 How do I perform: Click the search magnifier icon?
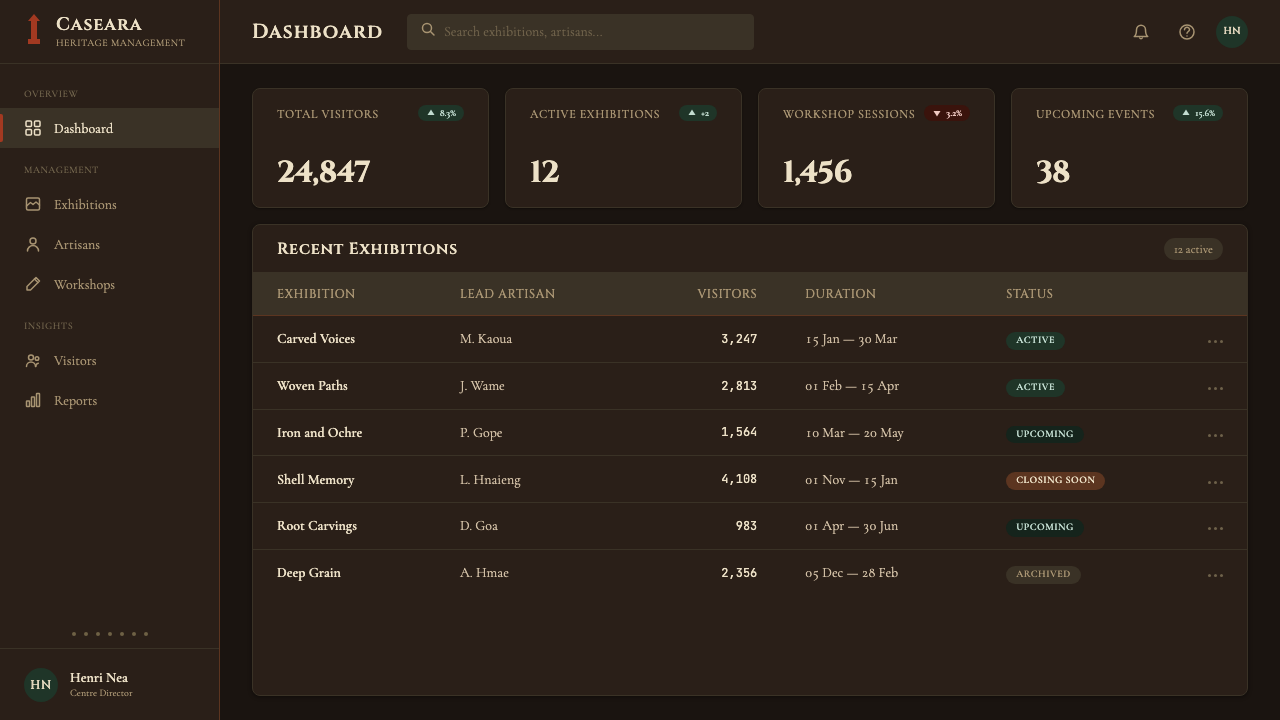coord(428,30)
